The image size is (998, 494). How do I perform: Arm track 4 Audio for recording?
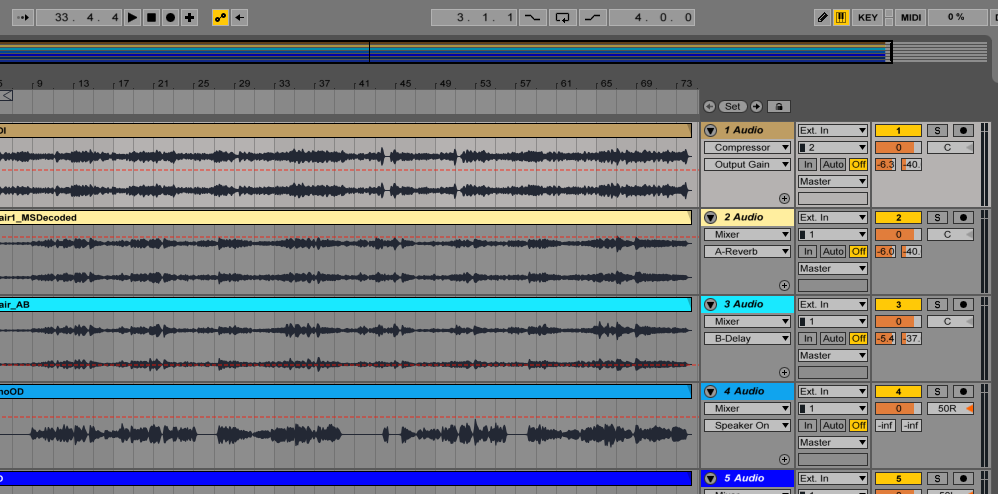coord(963,392)
